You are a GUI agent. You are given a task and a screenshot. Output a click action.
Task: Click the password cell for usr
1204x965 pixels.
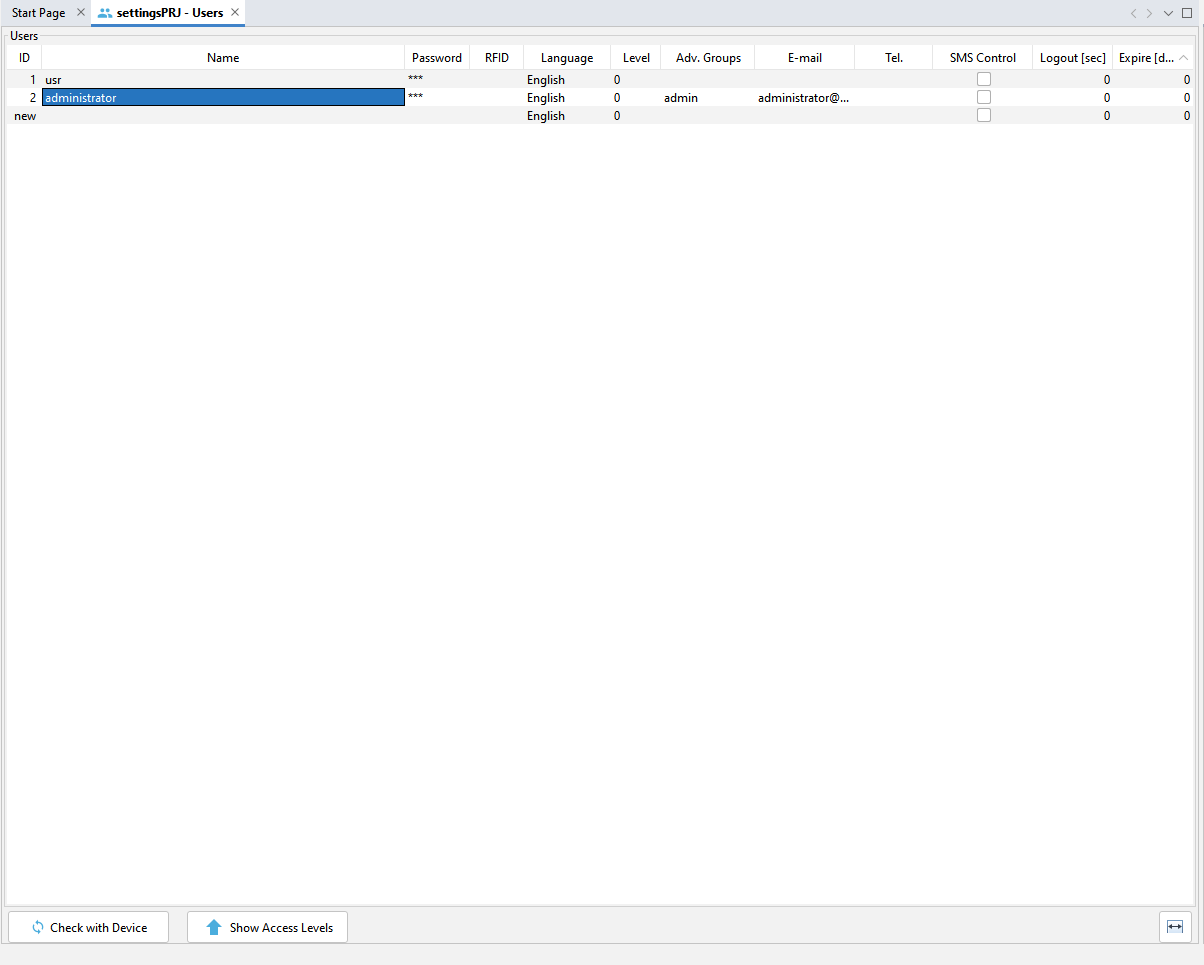437,79
